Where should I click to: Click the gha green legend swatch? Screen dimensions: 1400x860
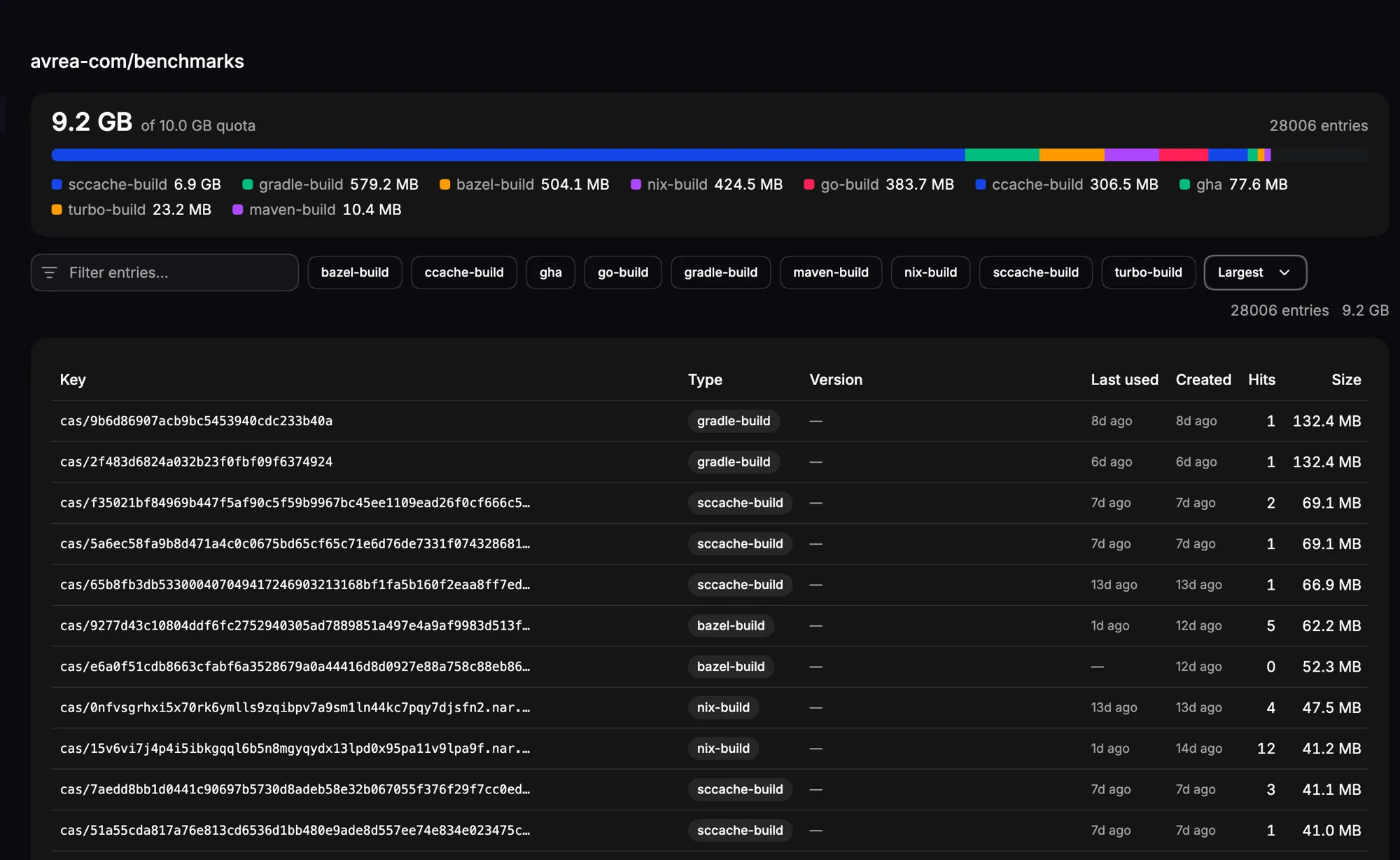coord(1185,184)
